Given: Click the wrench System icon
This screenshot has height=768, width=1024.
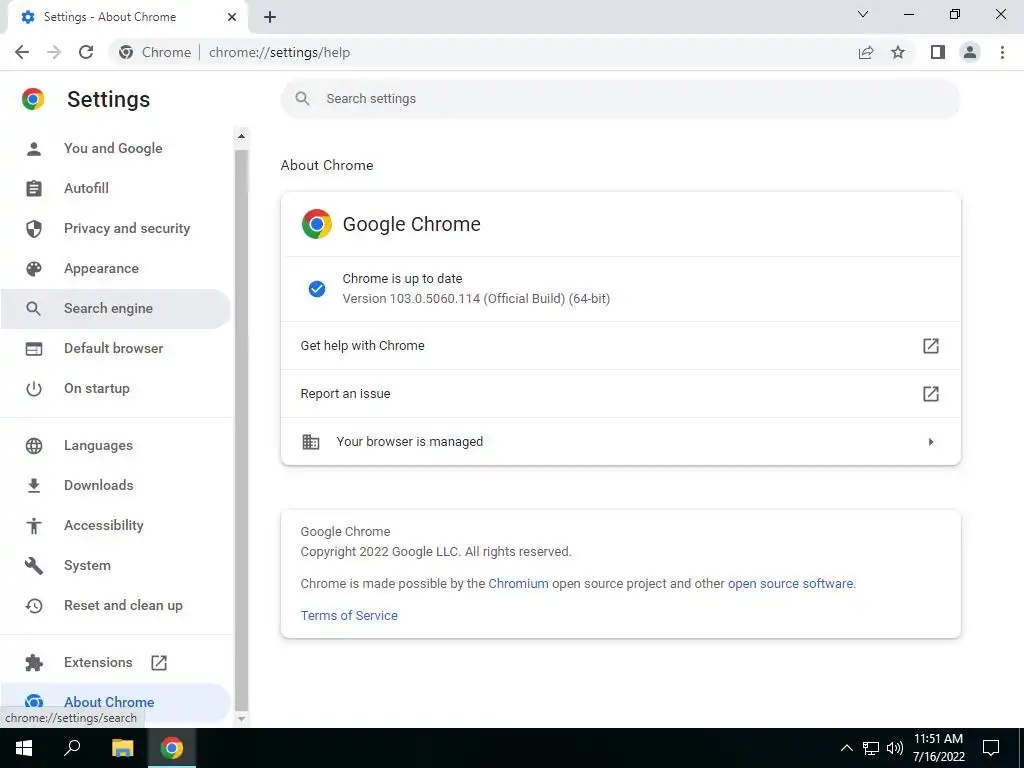Looking at the screenshot, I should click(33, 566).
